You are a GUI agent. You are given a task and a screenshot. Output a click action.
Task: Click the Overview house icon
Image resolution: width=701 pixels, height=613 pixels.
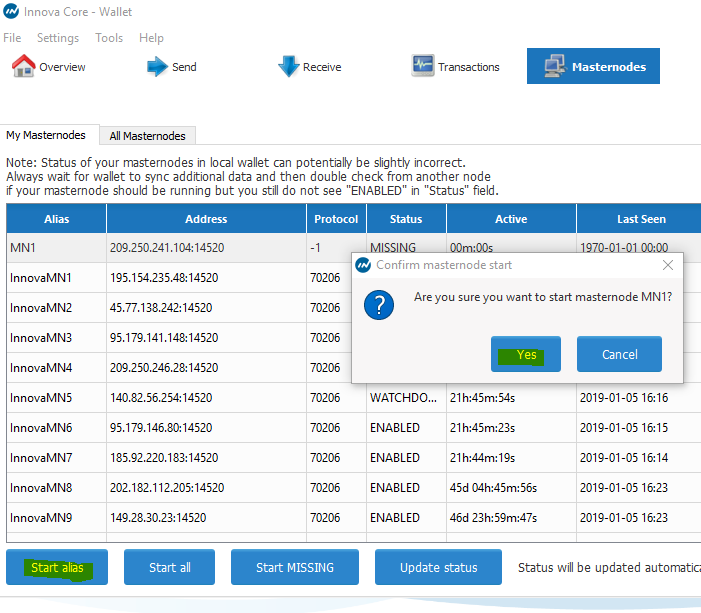pyautogui.click(x=23, y=66)
